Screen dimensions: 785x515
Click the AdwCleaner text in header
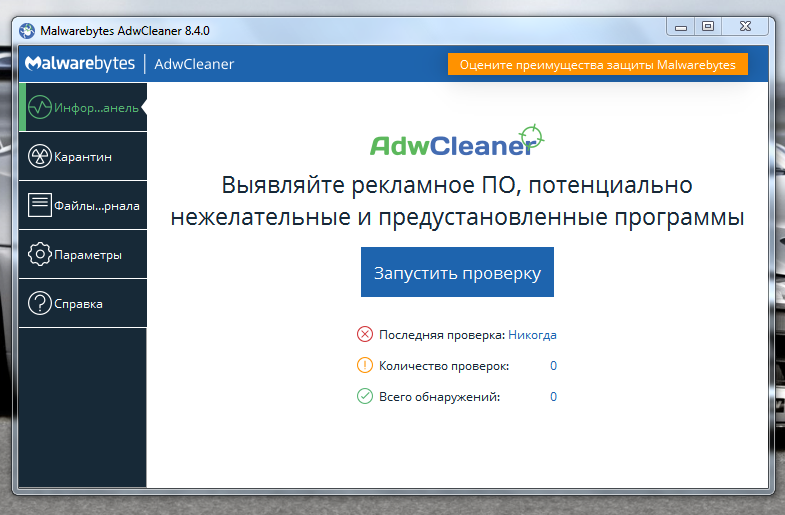coord(194,64)
